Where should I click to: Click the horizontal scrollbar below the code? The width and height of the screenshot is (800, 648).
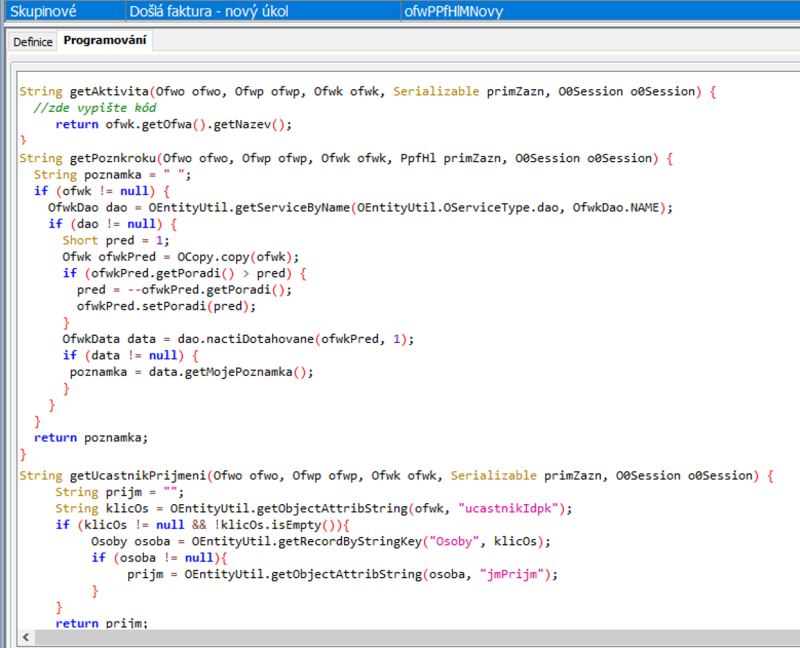(400, 637)
